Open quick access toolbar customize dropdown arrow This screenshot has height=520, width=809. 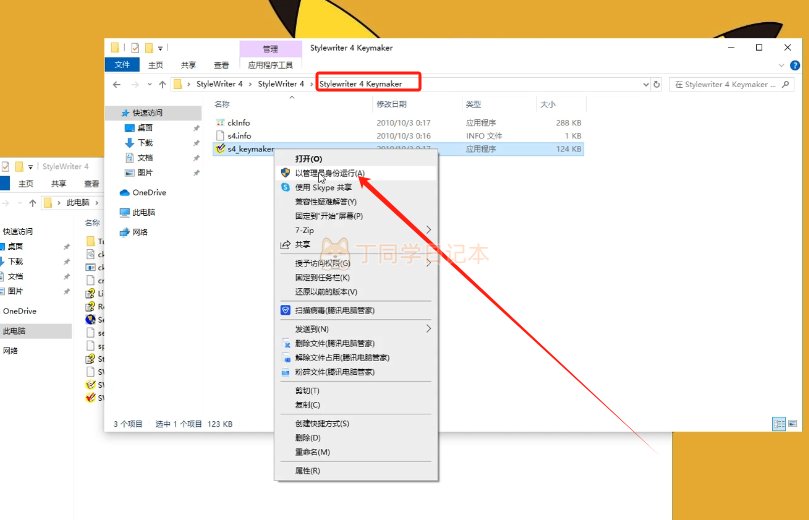(x=160, y=48)
